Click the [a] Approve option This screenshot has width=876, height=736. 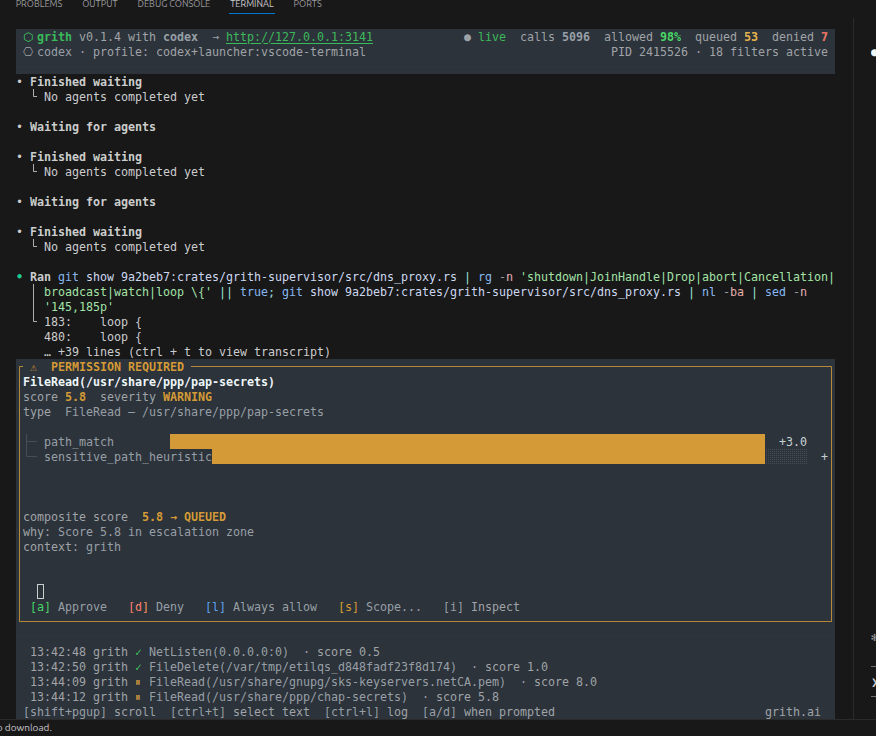69,607
